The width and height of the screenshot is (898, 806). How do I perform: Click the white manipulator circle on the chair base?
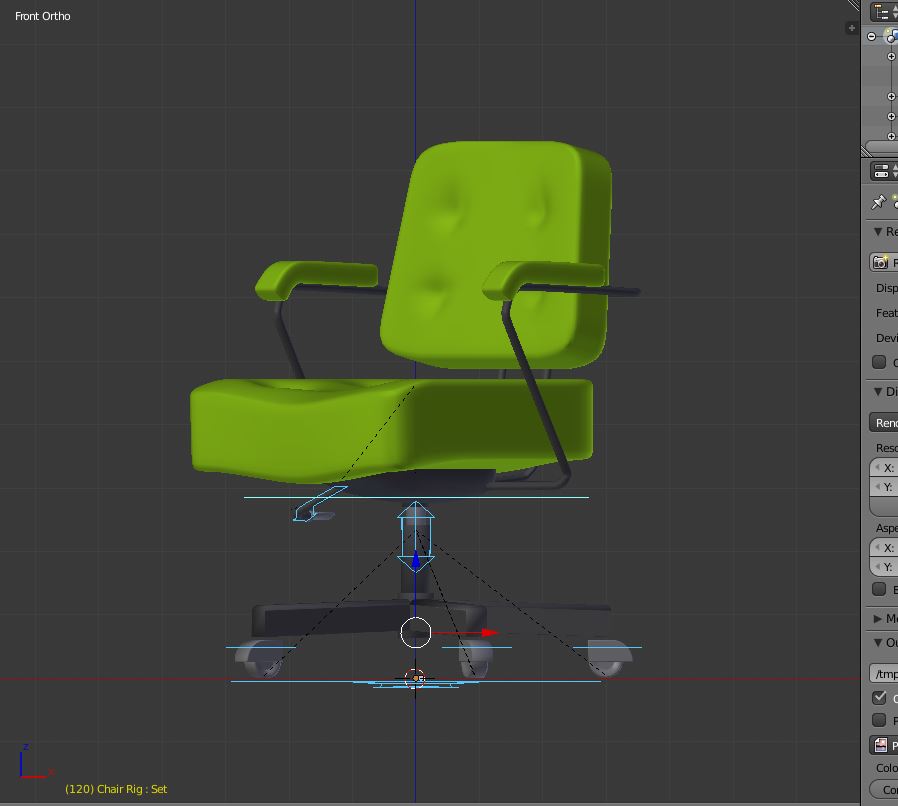click(415, 632)
